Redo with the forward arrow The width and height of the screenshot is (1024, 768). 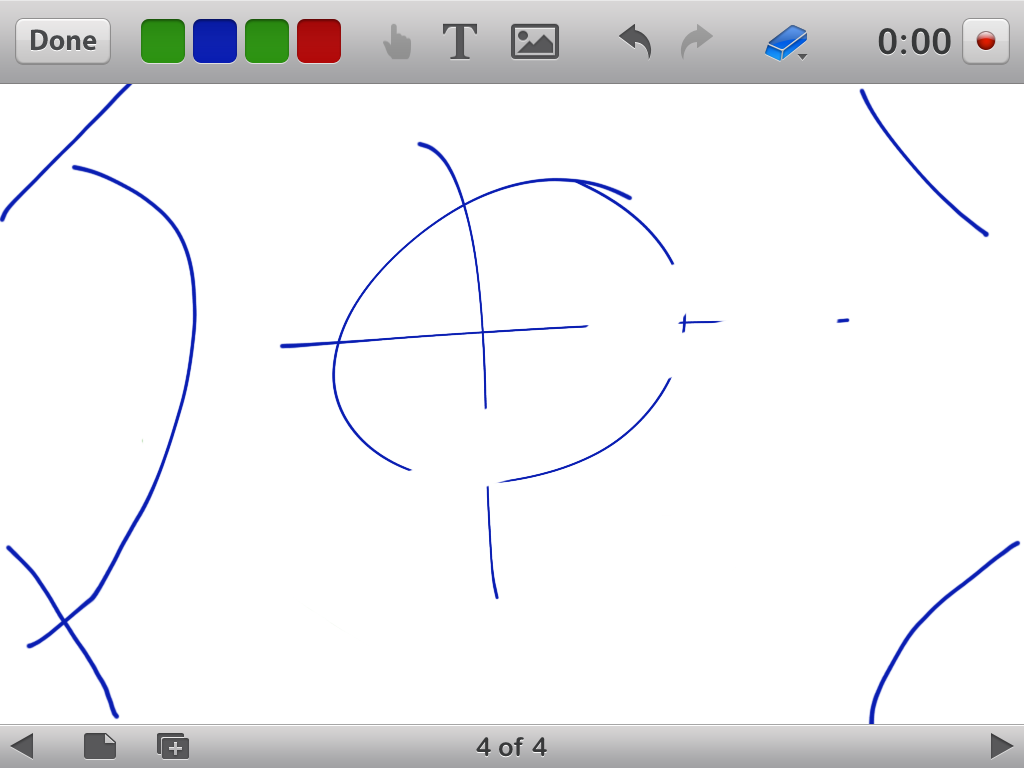[x=696, y=41]
